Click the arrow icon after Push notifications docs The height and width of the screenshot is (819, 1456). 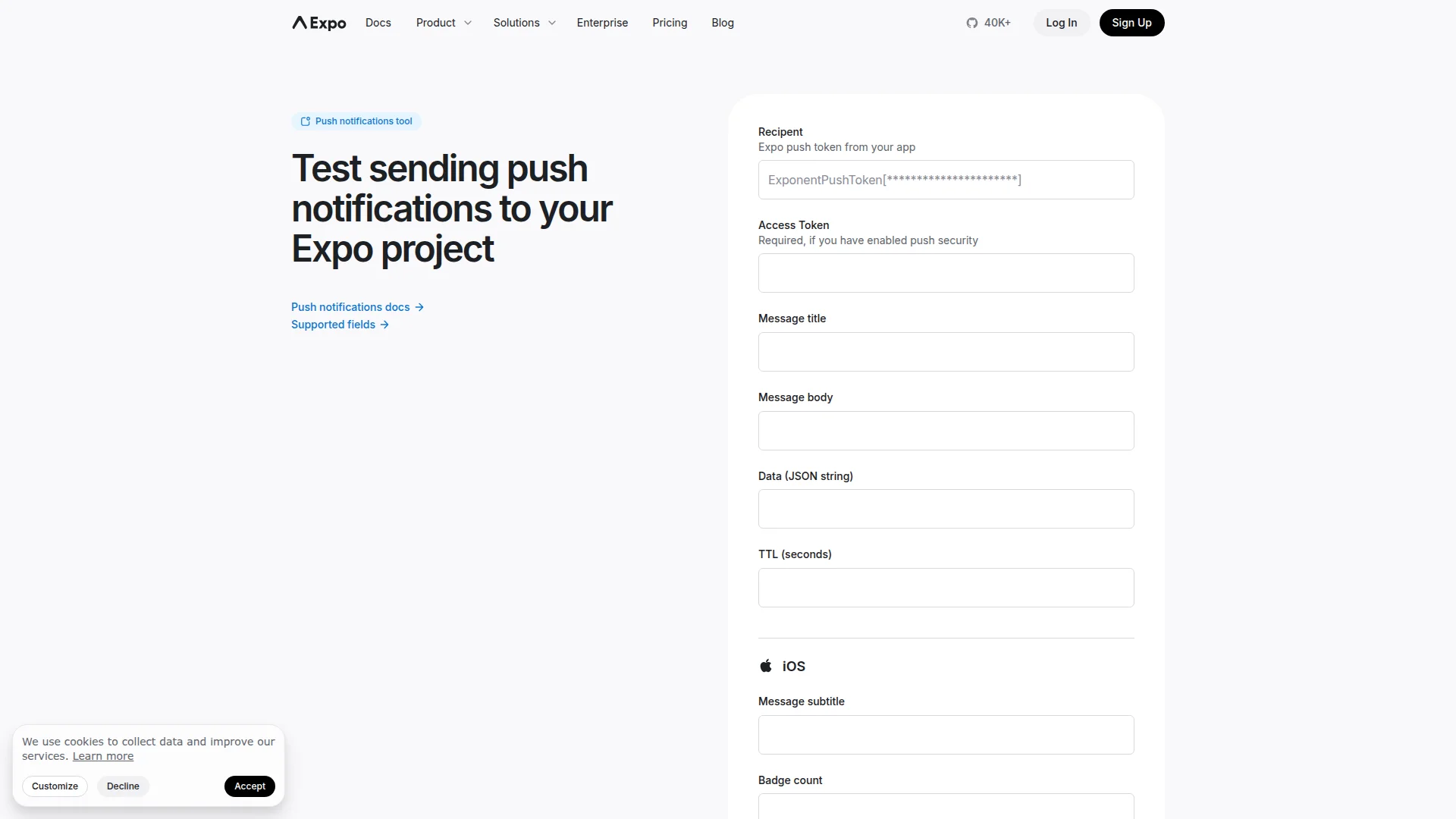click(419, 307)
